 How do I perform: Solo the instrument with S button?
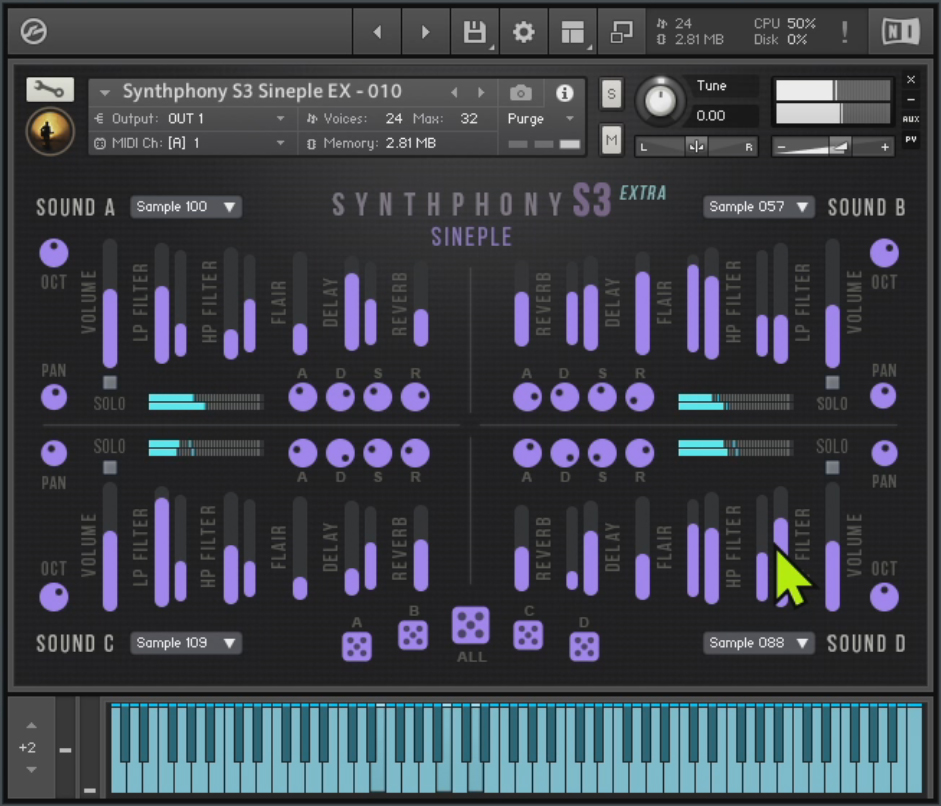(611, 94)
